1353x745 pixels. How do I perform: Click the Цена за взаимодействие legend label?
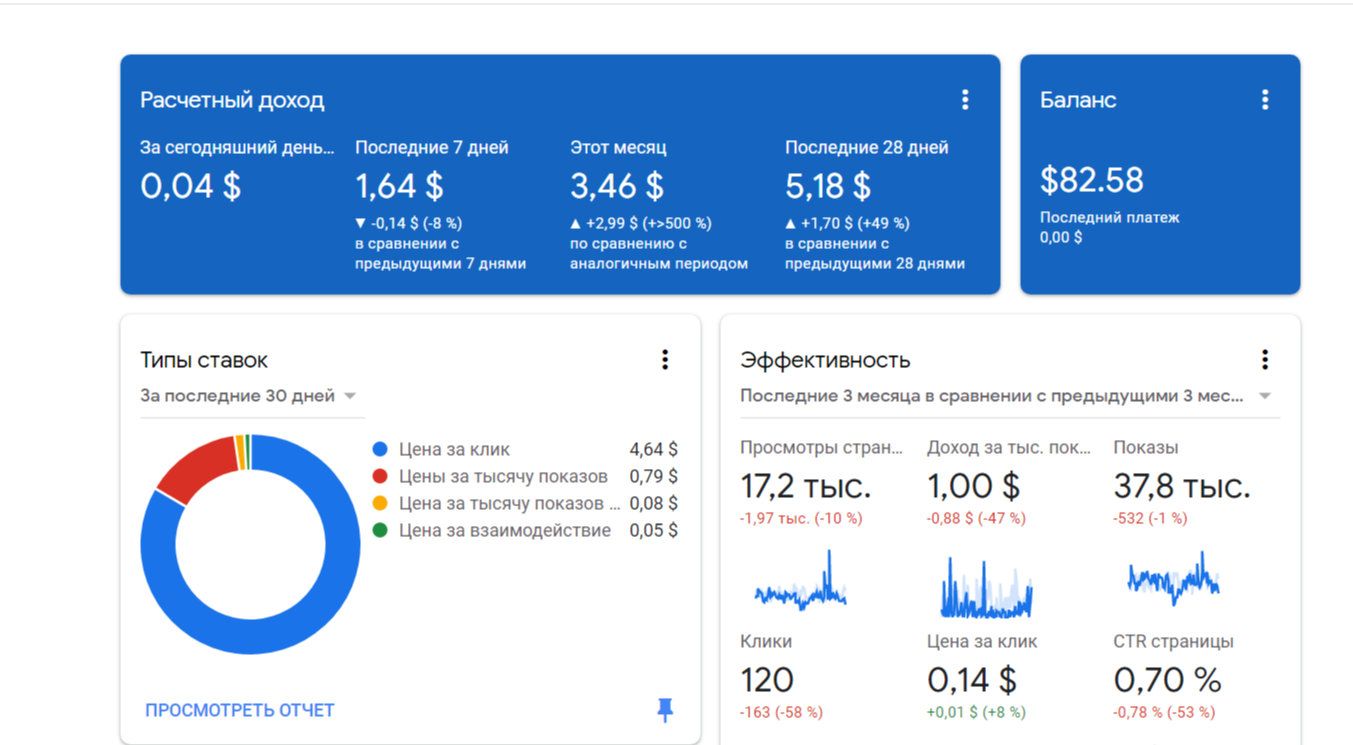point(505,531)
